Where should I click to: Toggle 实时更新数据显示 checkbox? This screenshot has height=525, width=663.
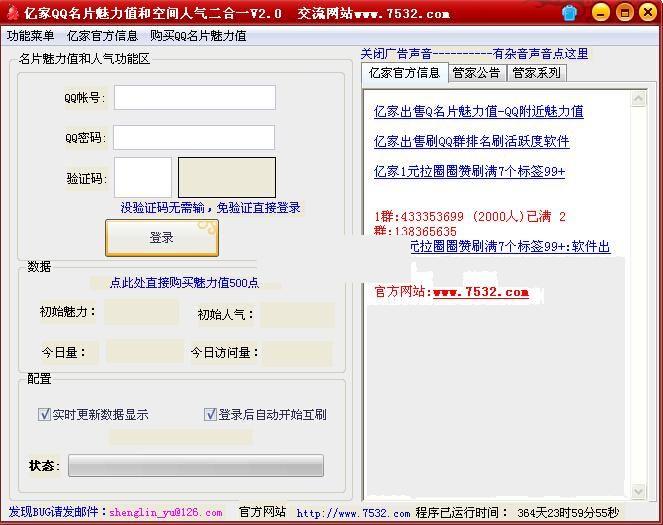click(44, 414)
